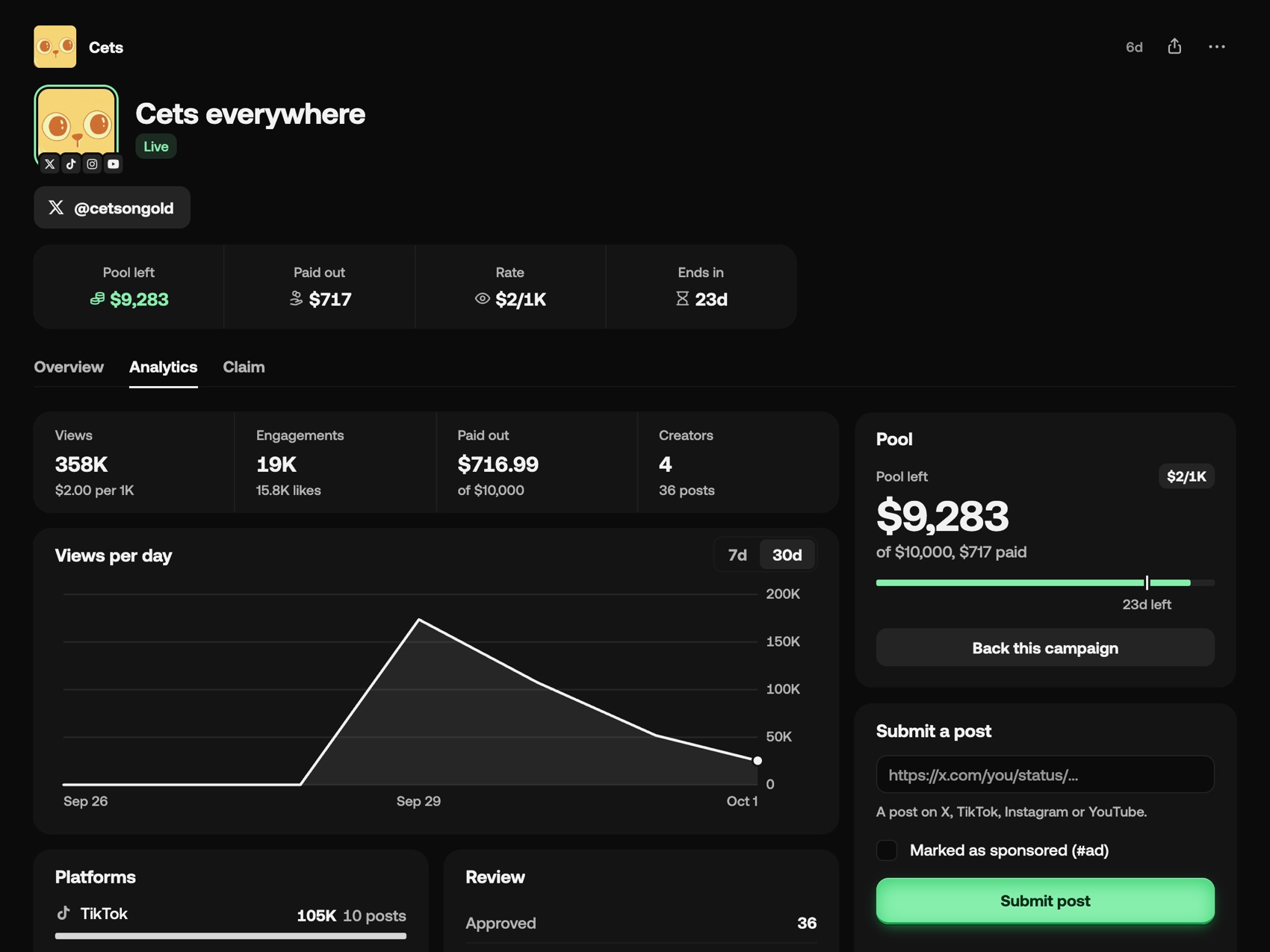Image resolution: width=1270 pixels, height=952 pixels.
Task: Click the TikTok icon under campaign image
Action: pyautogui.click(x=71, y=164)
